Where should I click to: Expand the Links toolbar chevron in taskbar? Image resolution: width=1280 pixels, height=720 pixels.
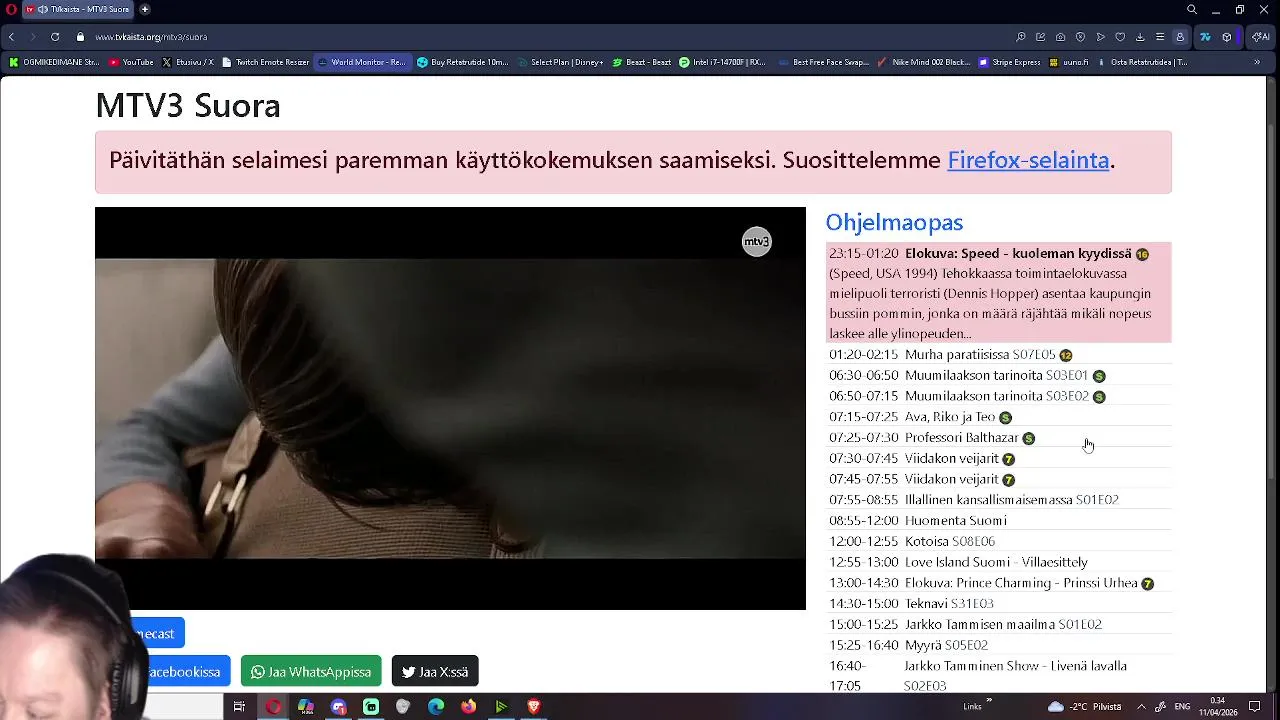(989, 701)
